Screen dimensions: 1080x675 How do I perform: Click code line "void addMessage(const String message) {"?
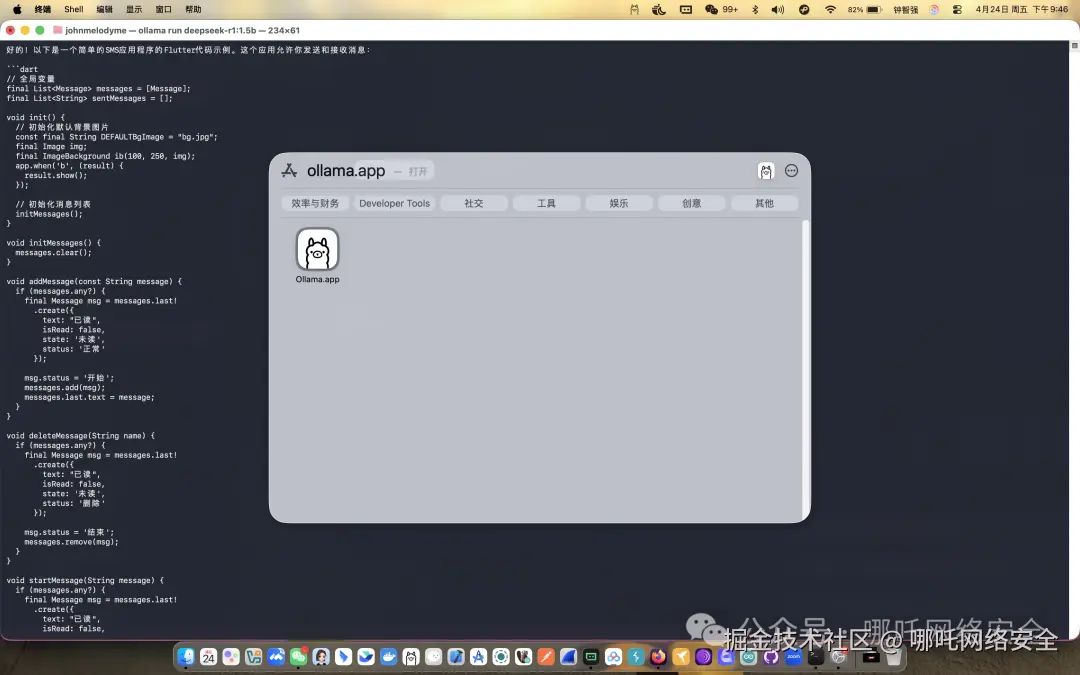click(94, 282)
